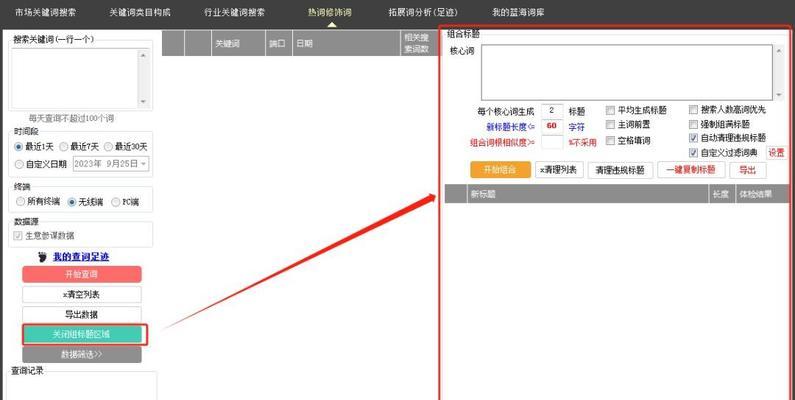Click 开始查词 button
The image size is (795, 400).
82,274
